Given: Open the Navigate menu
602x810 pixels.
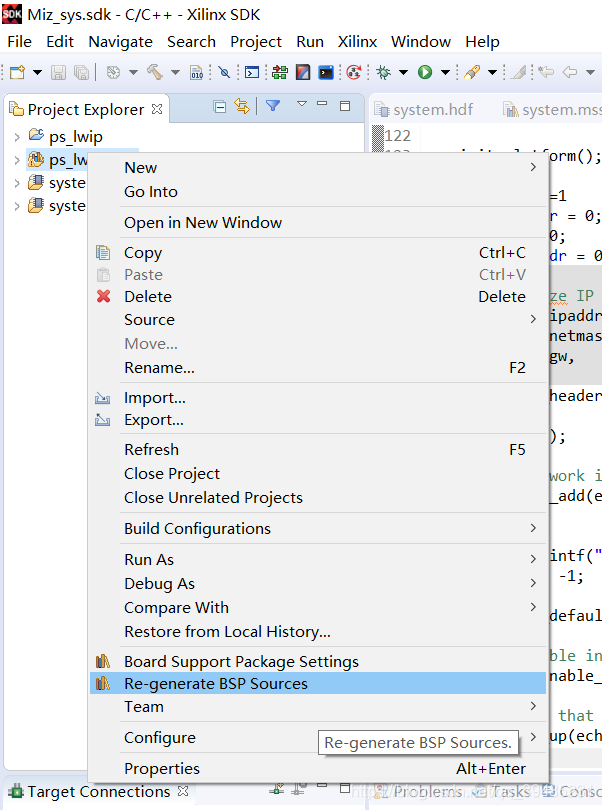Looking at the screenshot, I should coord(120,41).
